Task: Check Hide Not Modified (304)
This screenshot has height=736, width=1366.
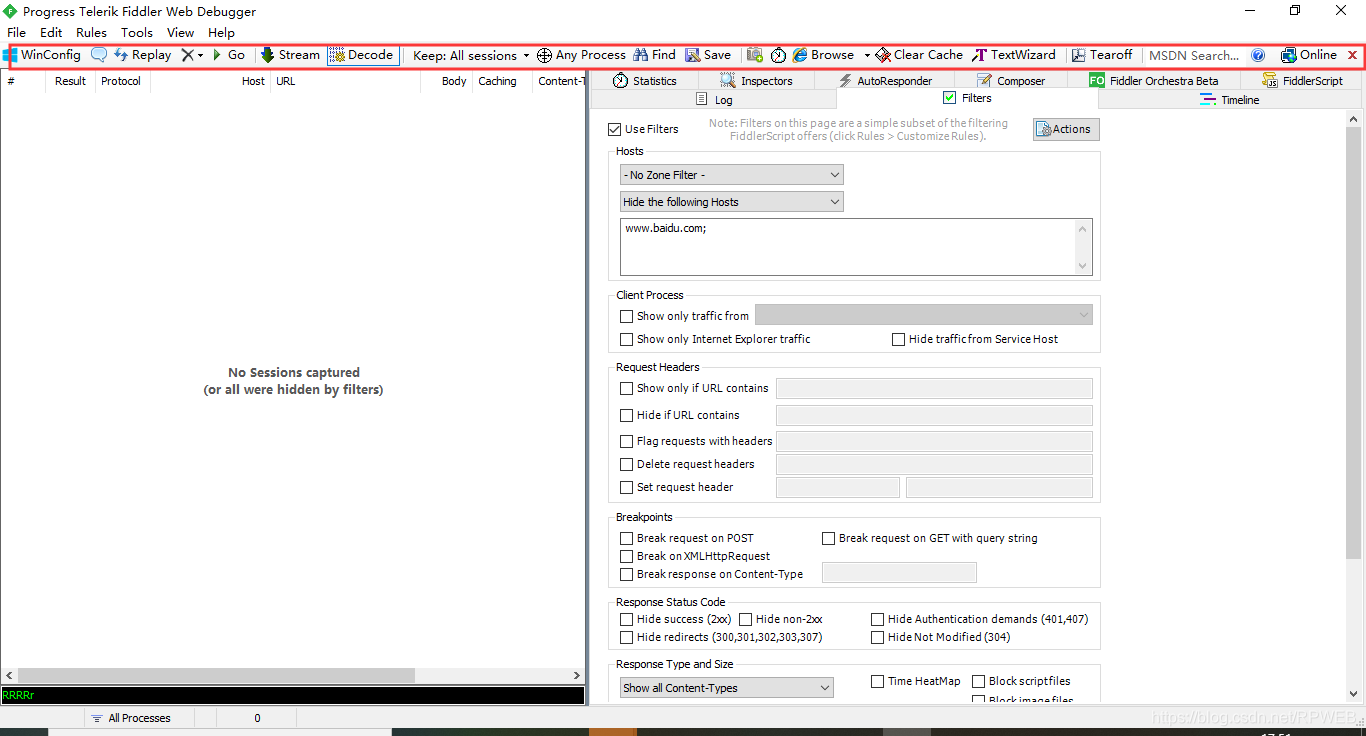Action: 878,637
